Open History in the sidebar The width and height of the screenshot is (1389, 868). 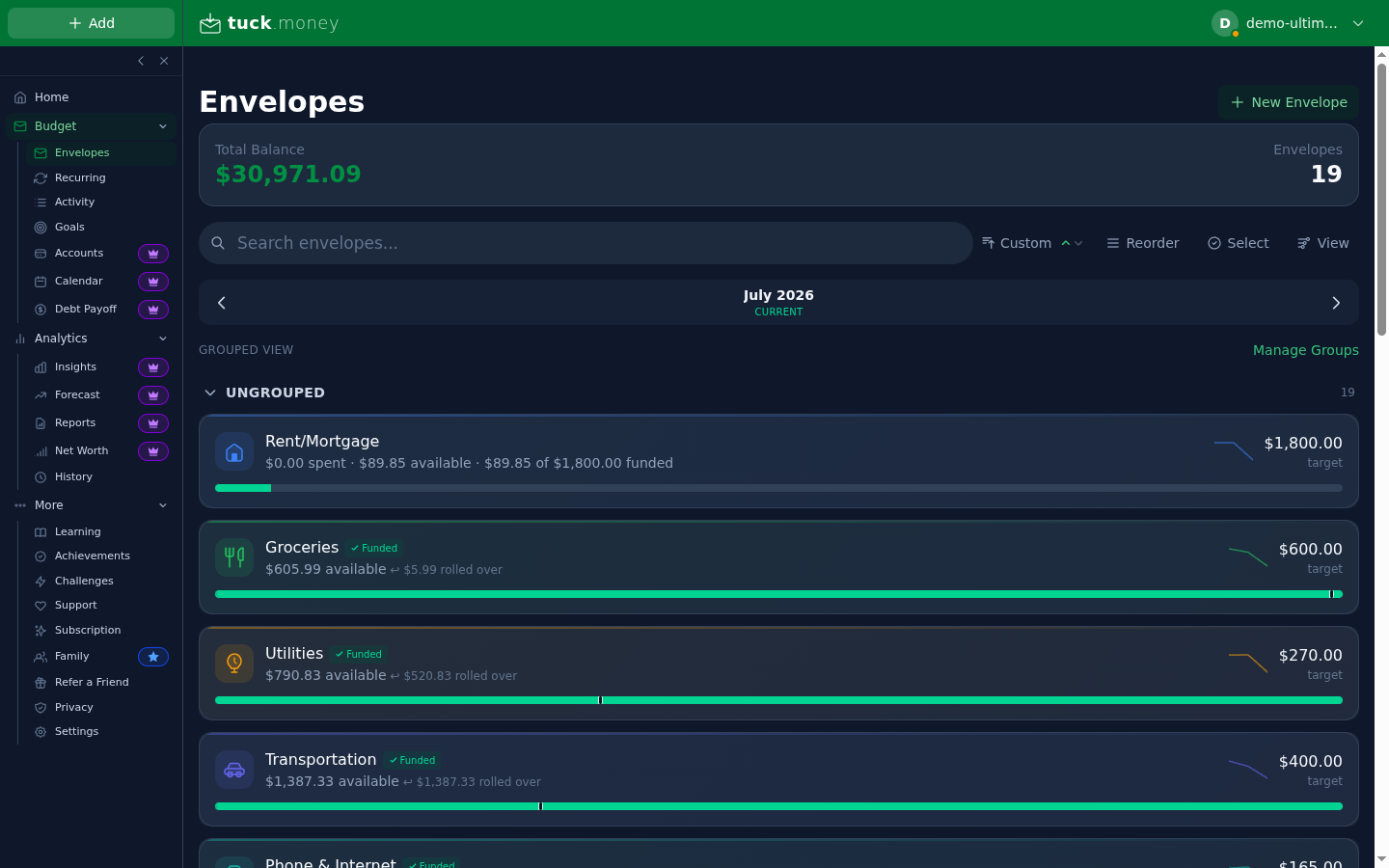tap(100, 476)
